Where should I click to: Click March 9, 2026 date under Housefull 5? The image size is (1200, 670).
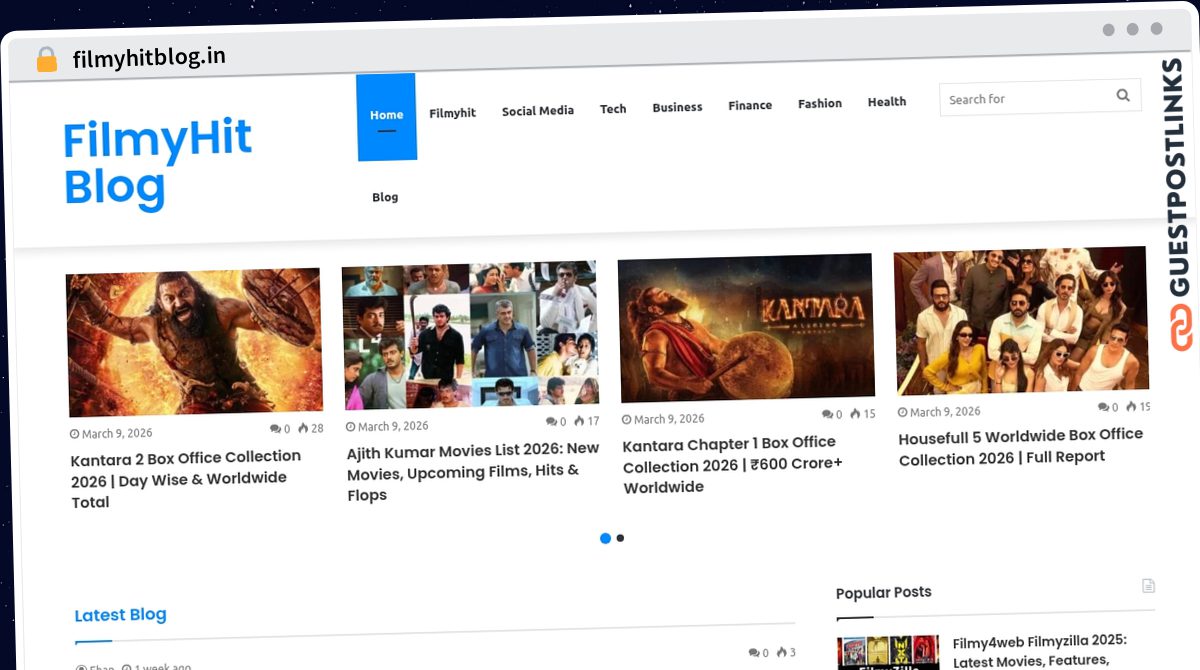[945, 411]
